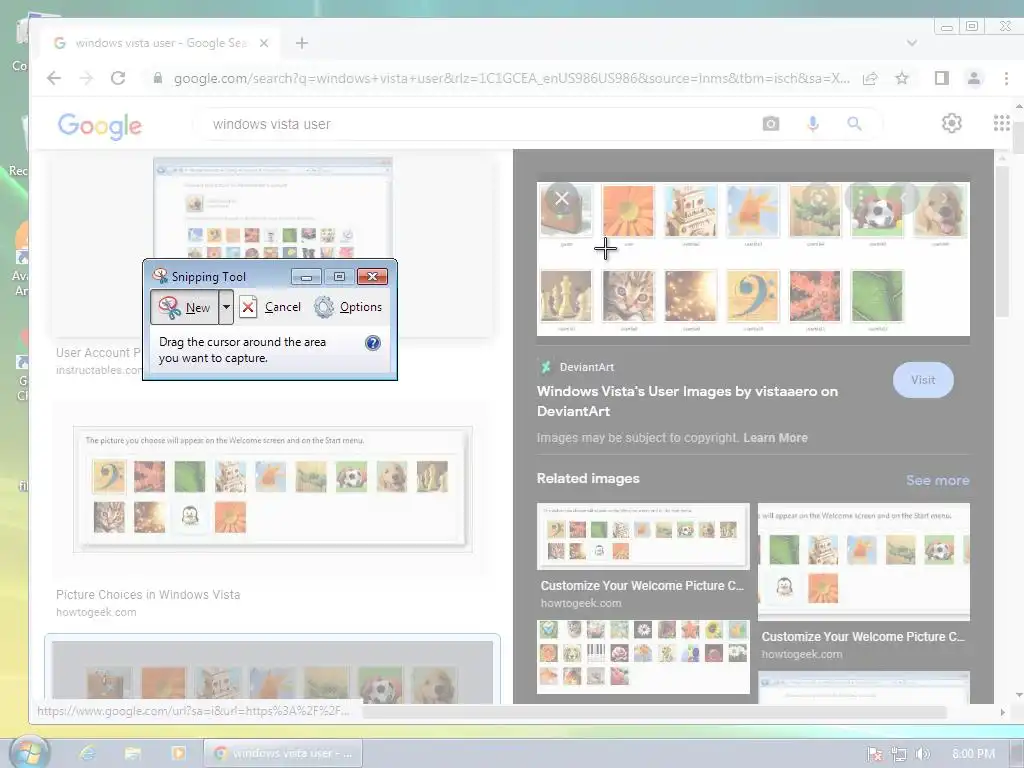Viewport: 1024px width, 768px height.
Task: Open first Customize Your Welcome Picture related image
Action: (643, 536)
